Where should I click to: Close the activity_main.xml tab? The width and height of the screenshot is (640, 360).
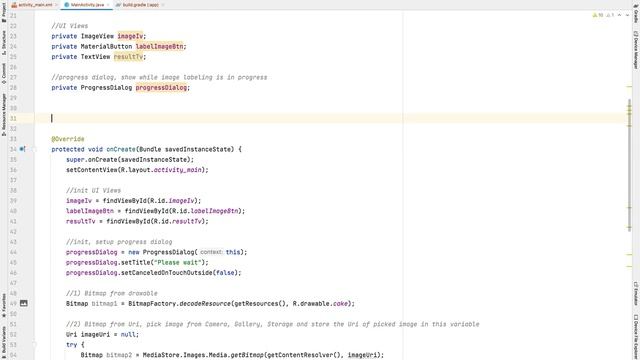tap(56, 5)
